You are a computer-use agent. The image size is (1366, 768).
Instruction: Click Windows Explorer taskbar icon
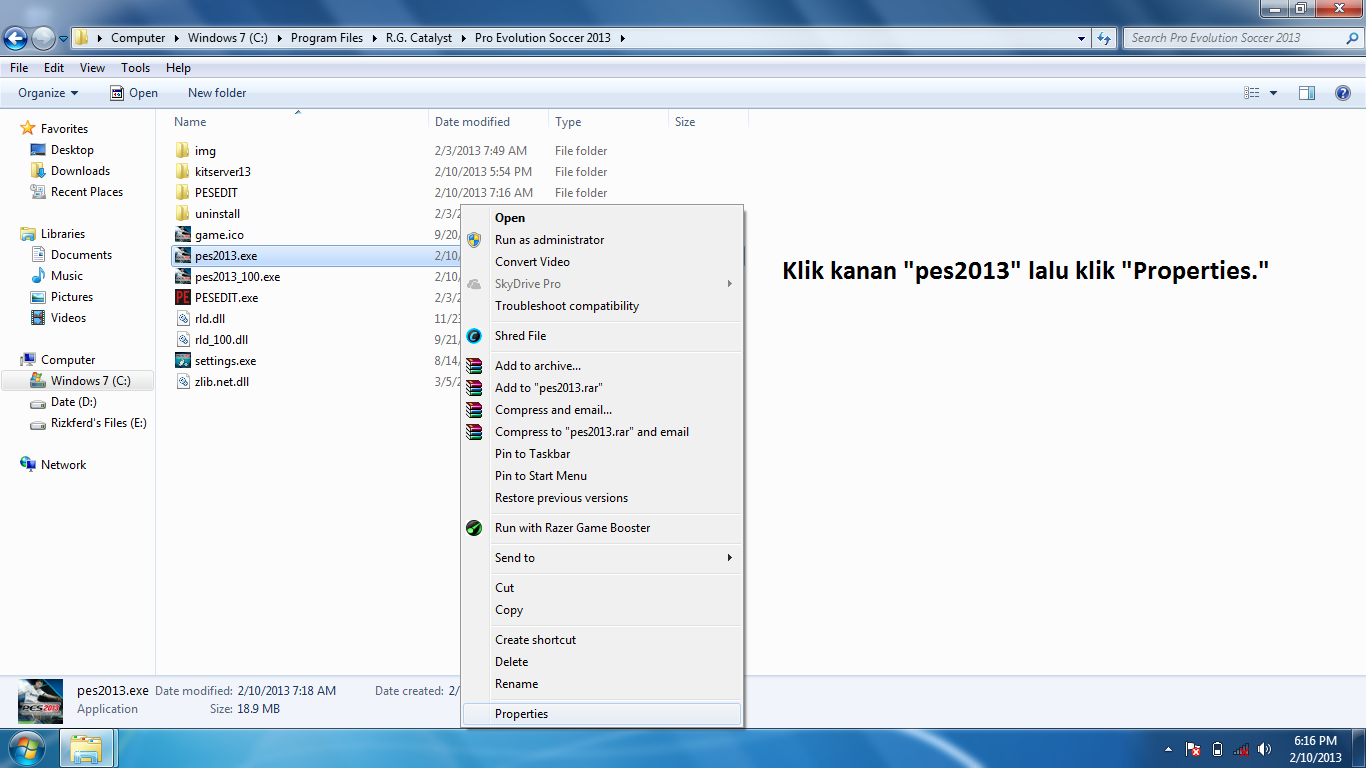click(x=88, y=748)
